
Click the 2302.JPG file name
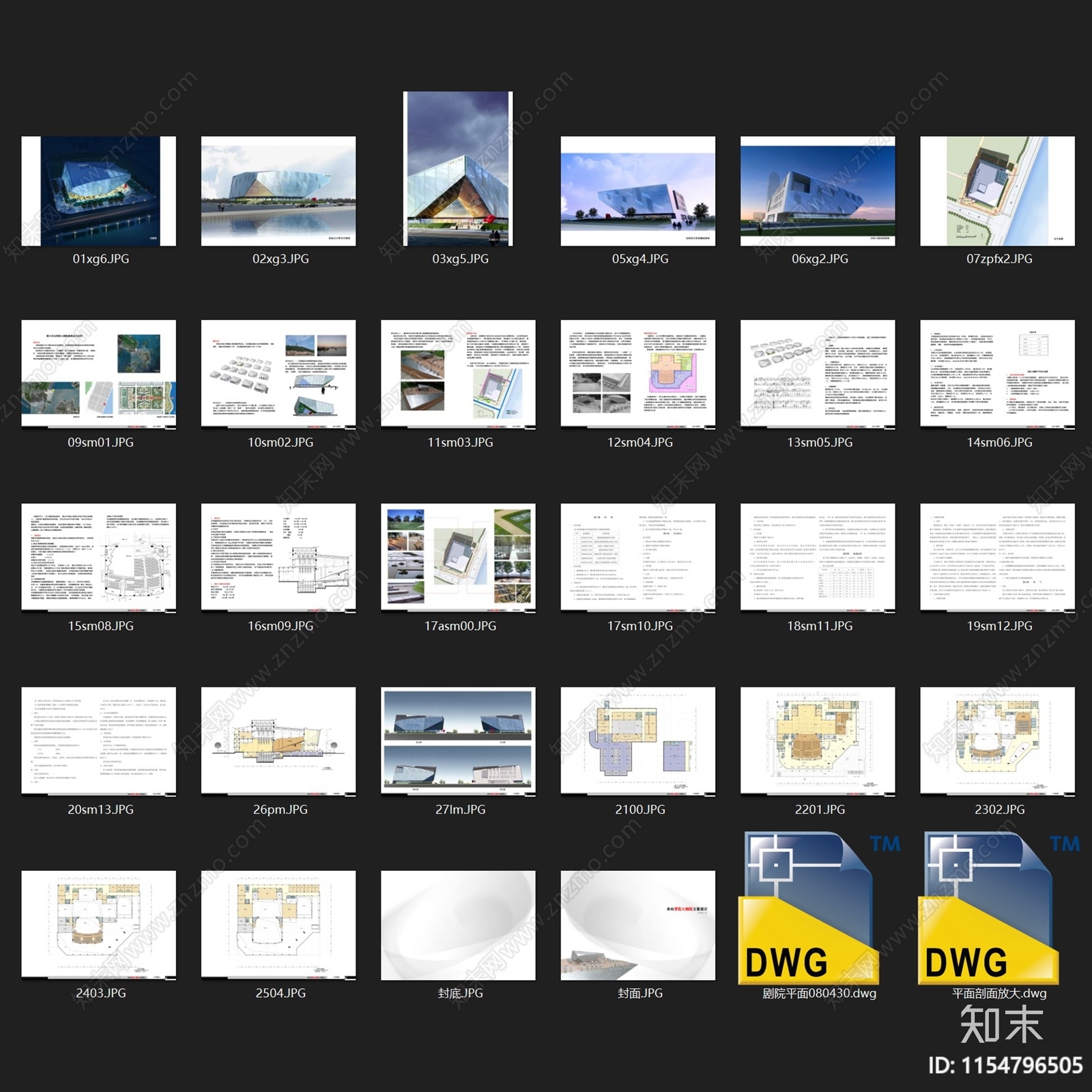click(x=999, y=809)
